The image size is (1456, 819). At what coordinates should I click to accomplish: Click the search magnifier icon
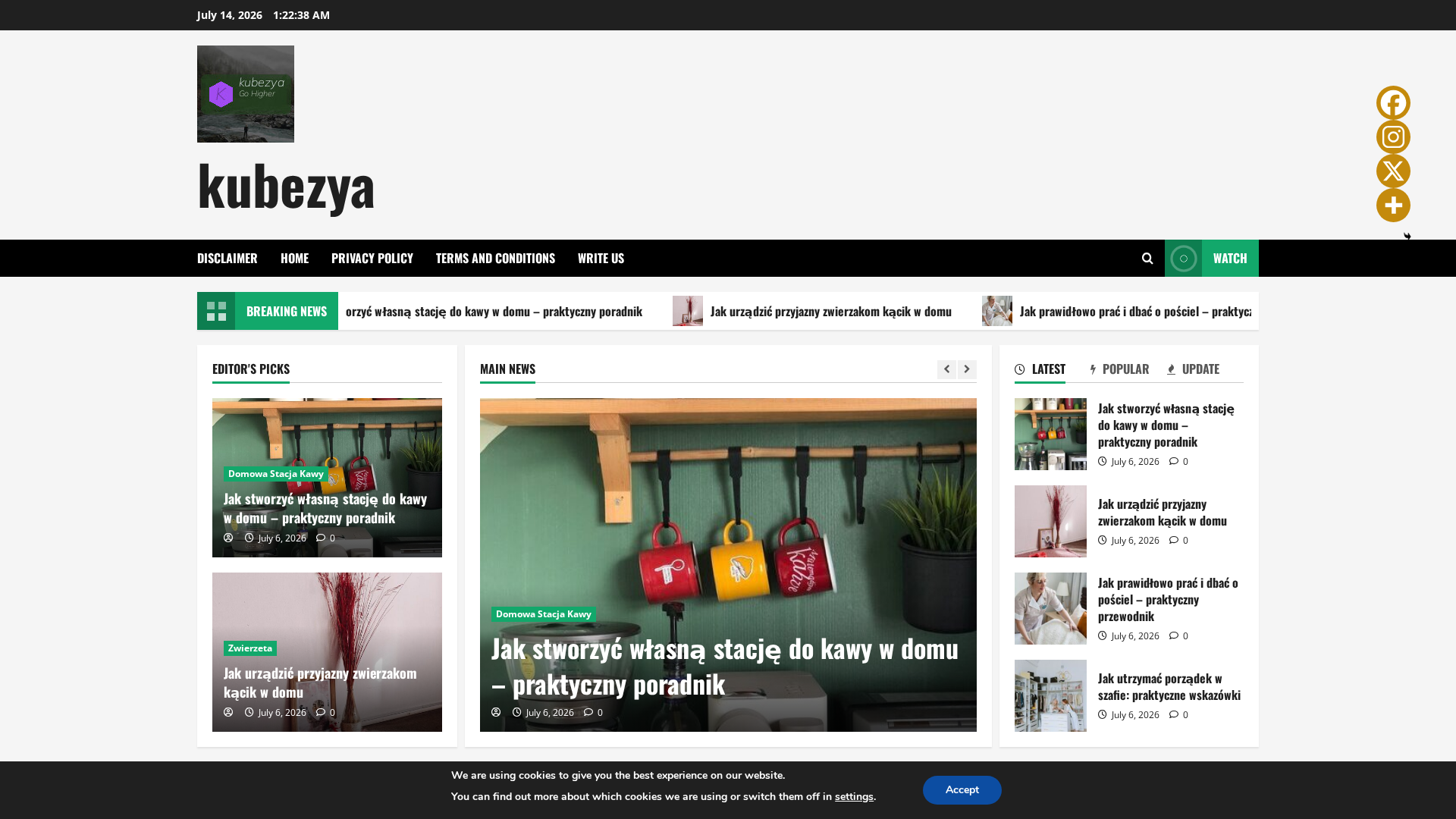[1147, 259]
